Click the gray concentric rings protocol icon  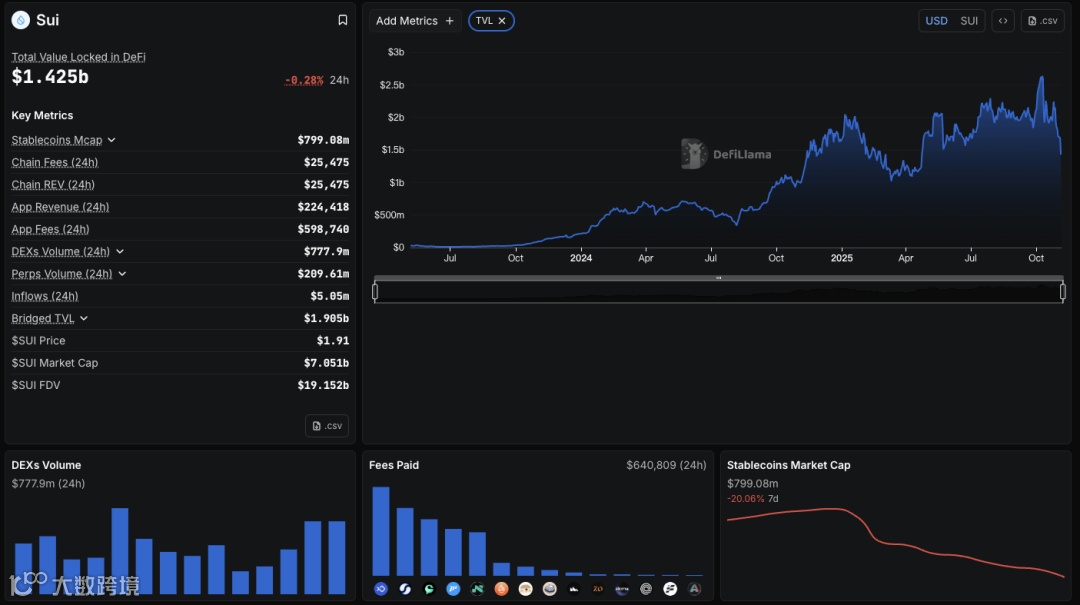pyautogui.click(x=646, y=588)
